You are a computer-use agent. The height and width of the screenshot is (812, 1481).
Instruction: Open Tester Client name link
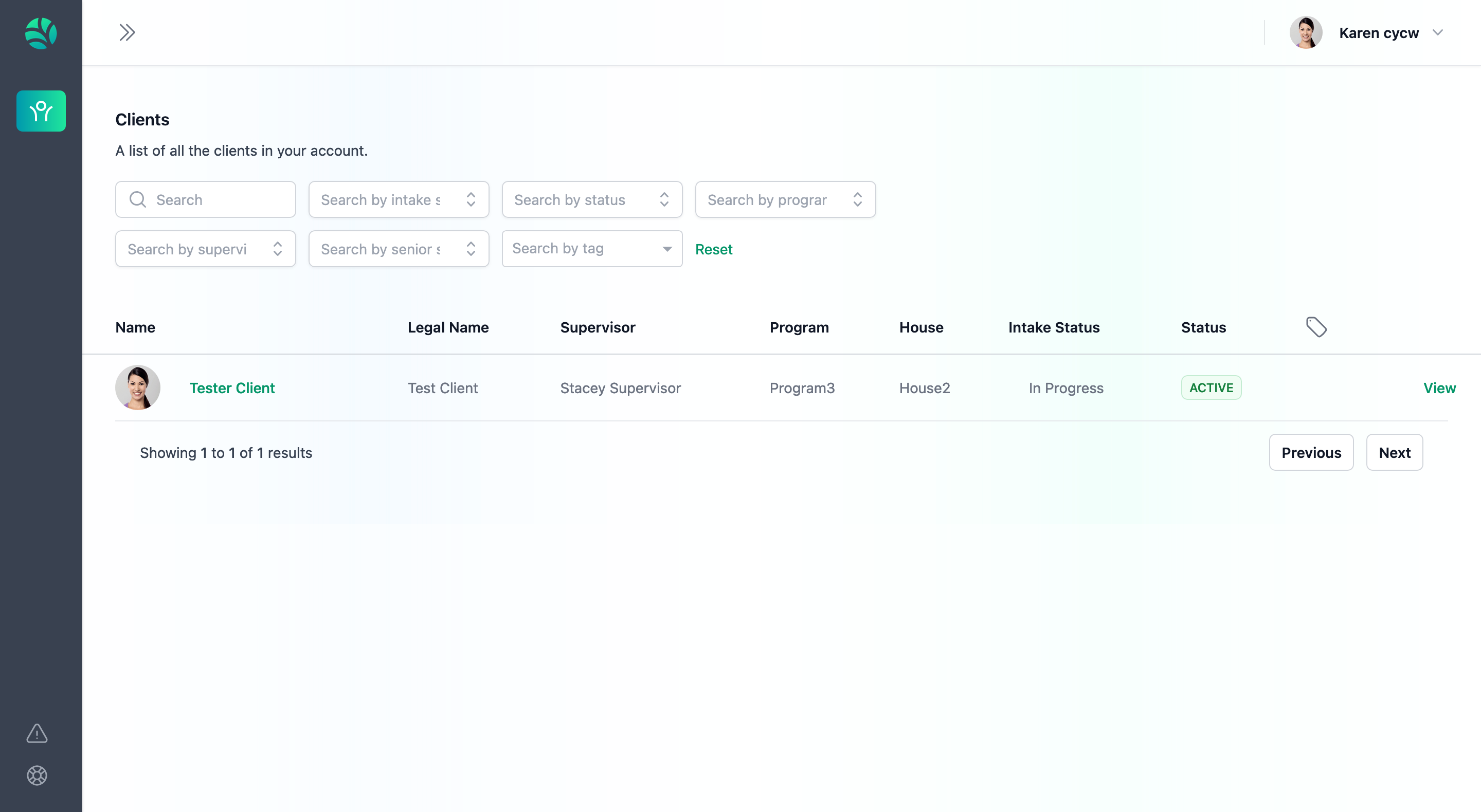(x=232, y=388)
